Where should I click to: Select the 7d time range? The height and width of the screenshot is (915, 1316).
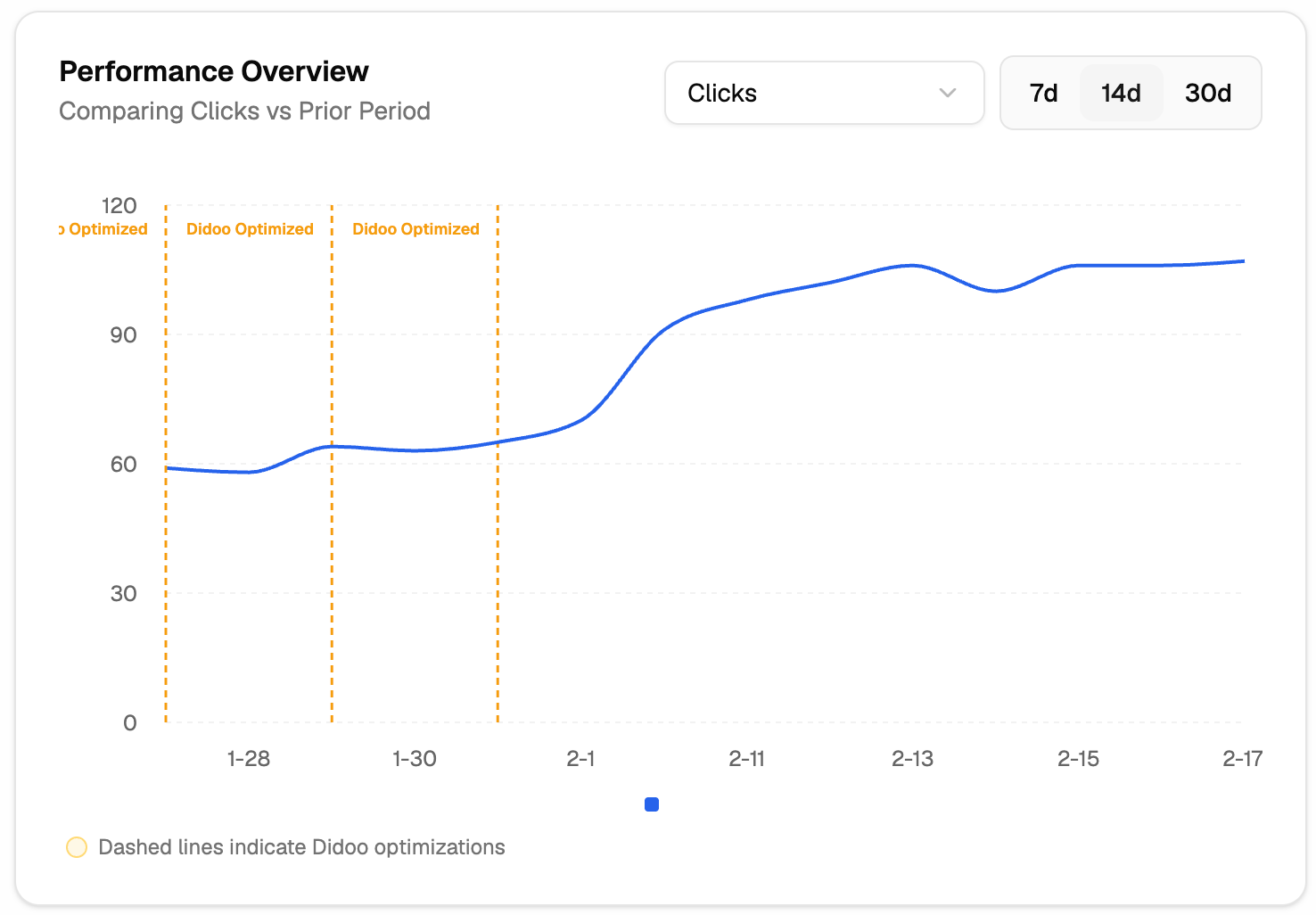point(1042,93)
